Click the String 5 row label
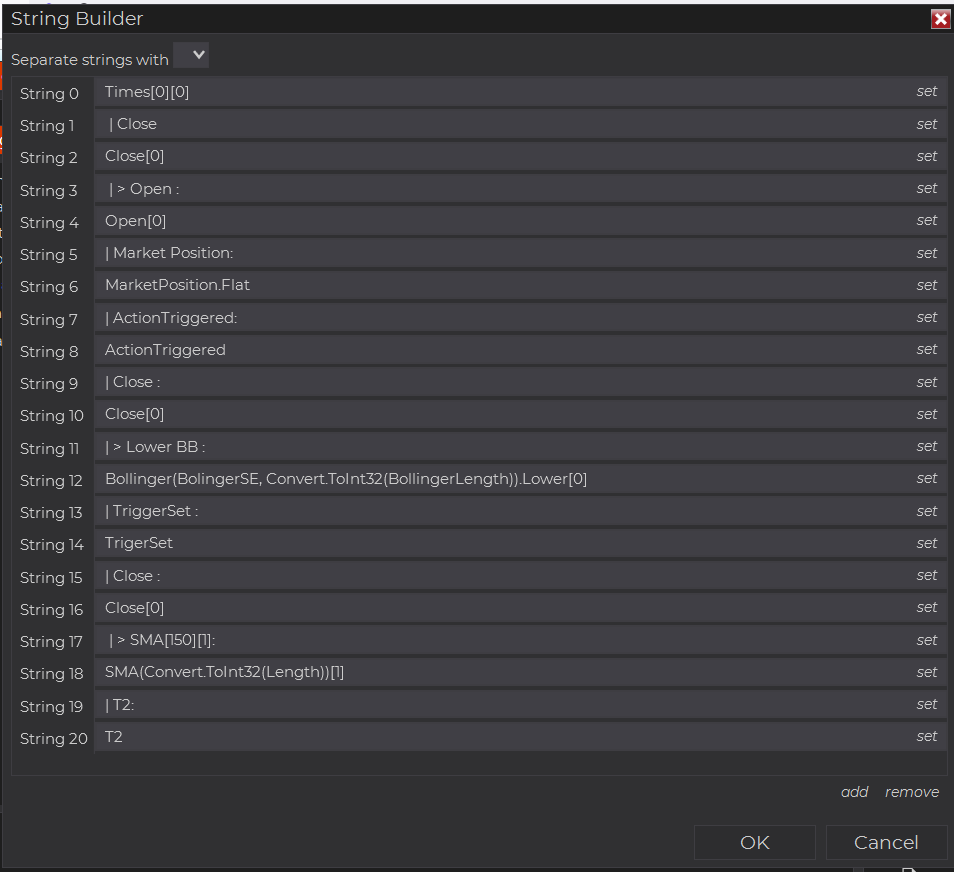 [x=49, y=255]
